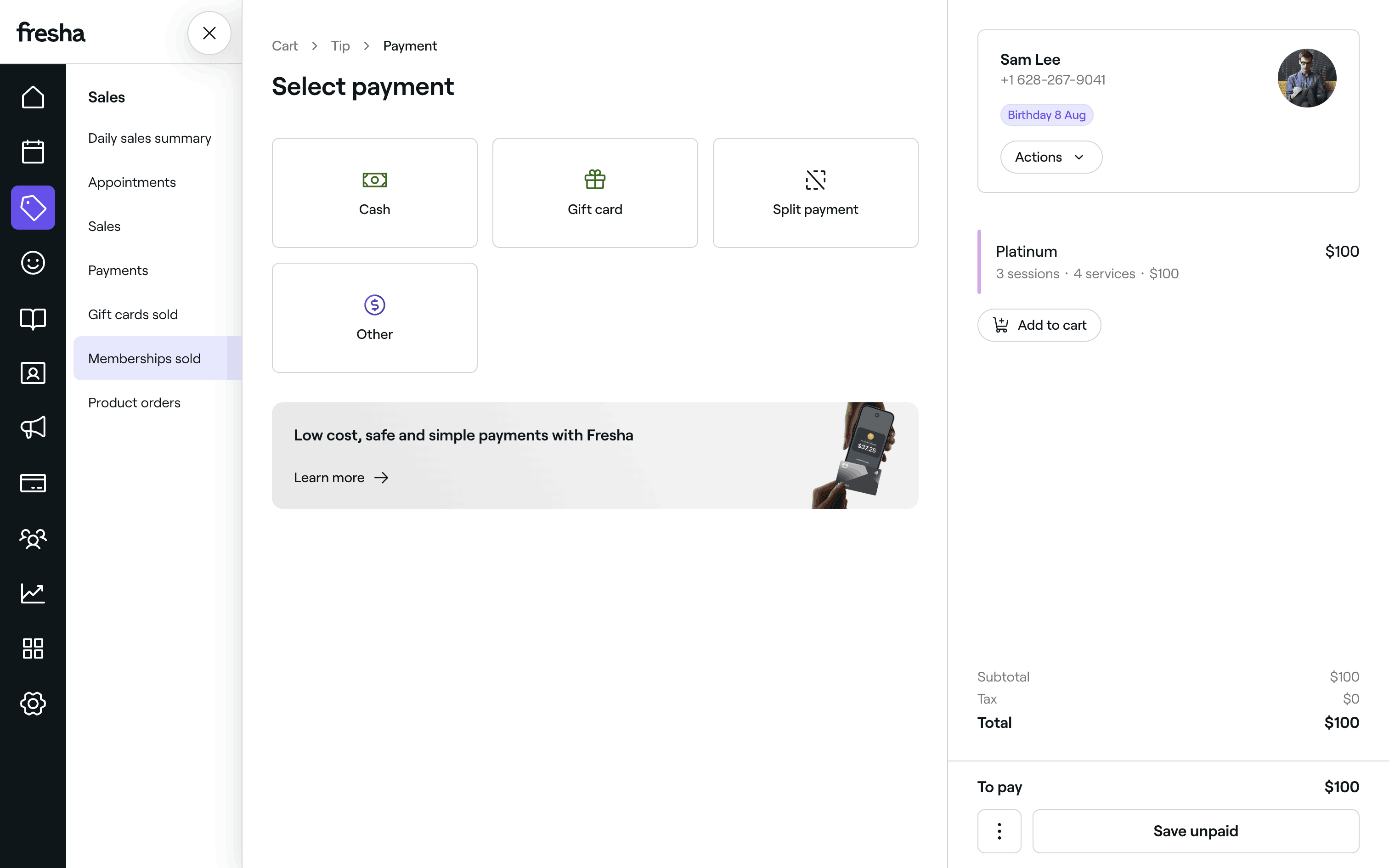Click the megaphone Marketing icon
Viewport: 1389px width, 868px height.
33,428
